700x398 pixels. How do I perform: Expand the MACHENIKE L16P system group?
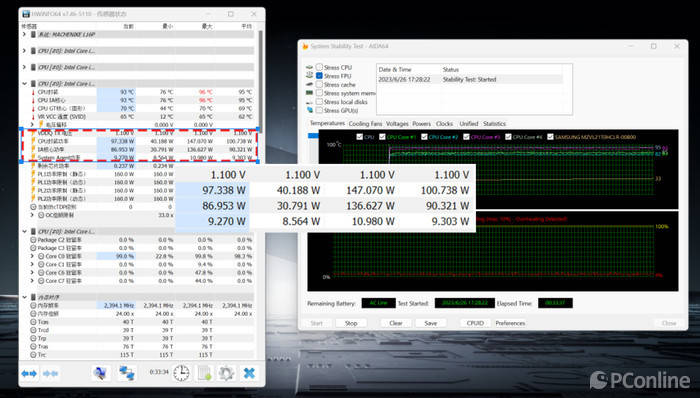pos(25,34)
